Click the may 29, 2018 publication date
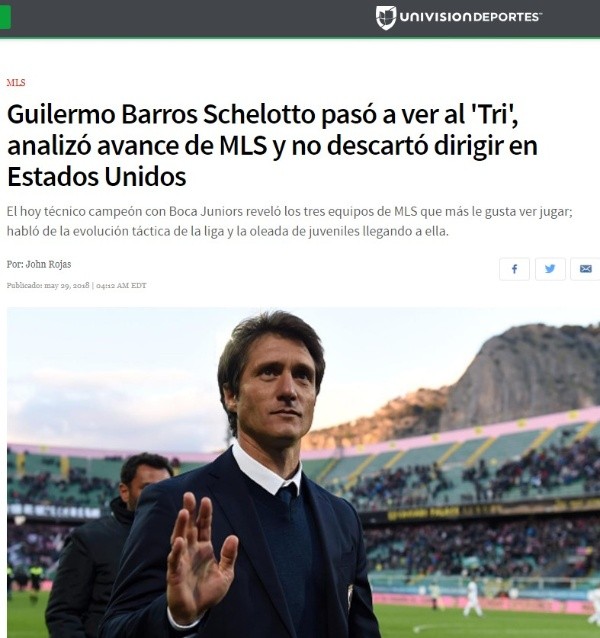 click(67, 285)
